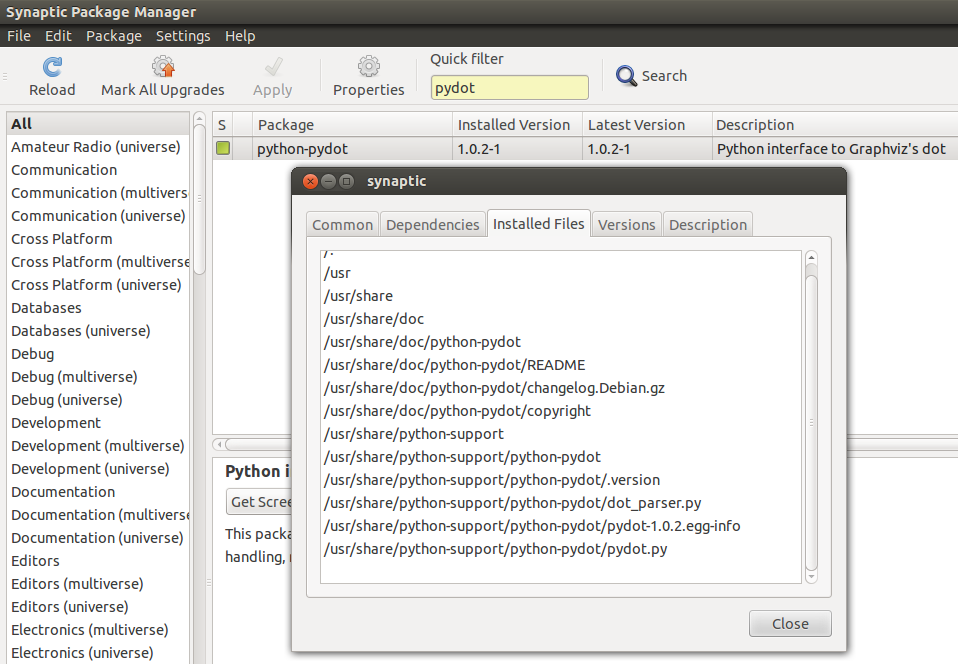Click the Mark All Upgrades icon
This screenshot has width=958, height=664.
click(163, 67)
